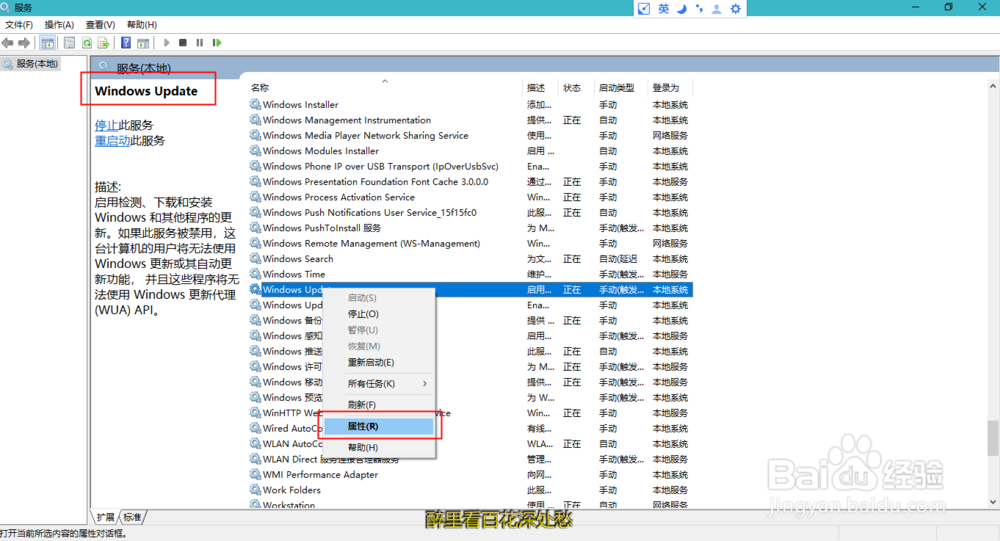This screenshot has height=541, width=1000.
Task: Click the moon icon in IME bar
Action: (x=682, y=9)
